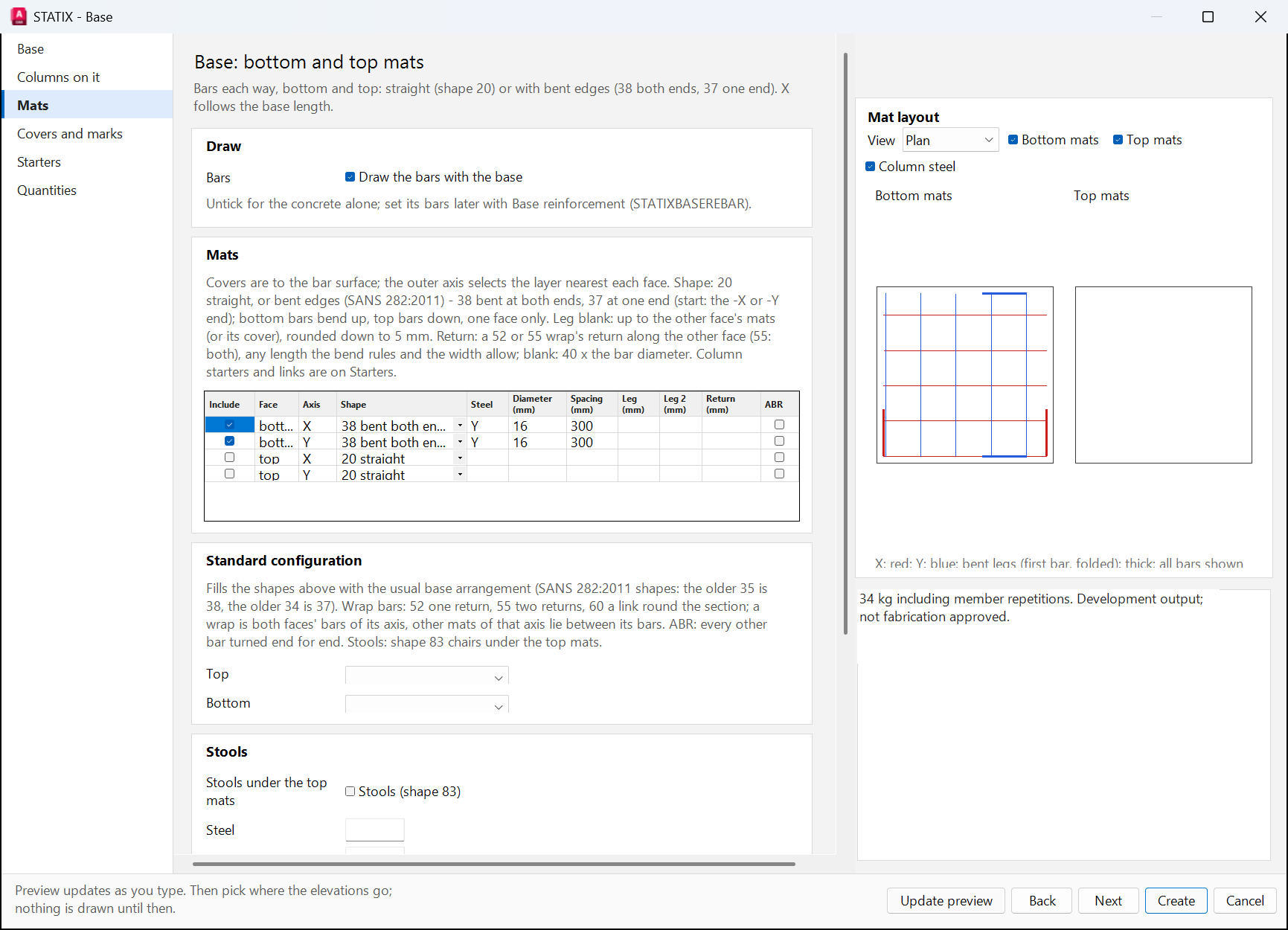Open the Base page in sidebar

point(87,49)
